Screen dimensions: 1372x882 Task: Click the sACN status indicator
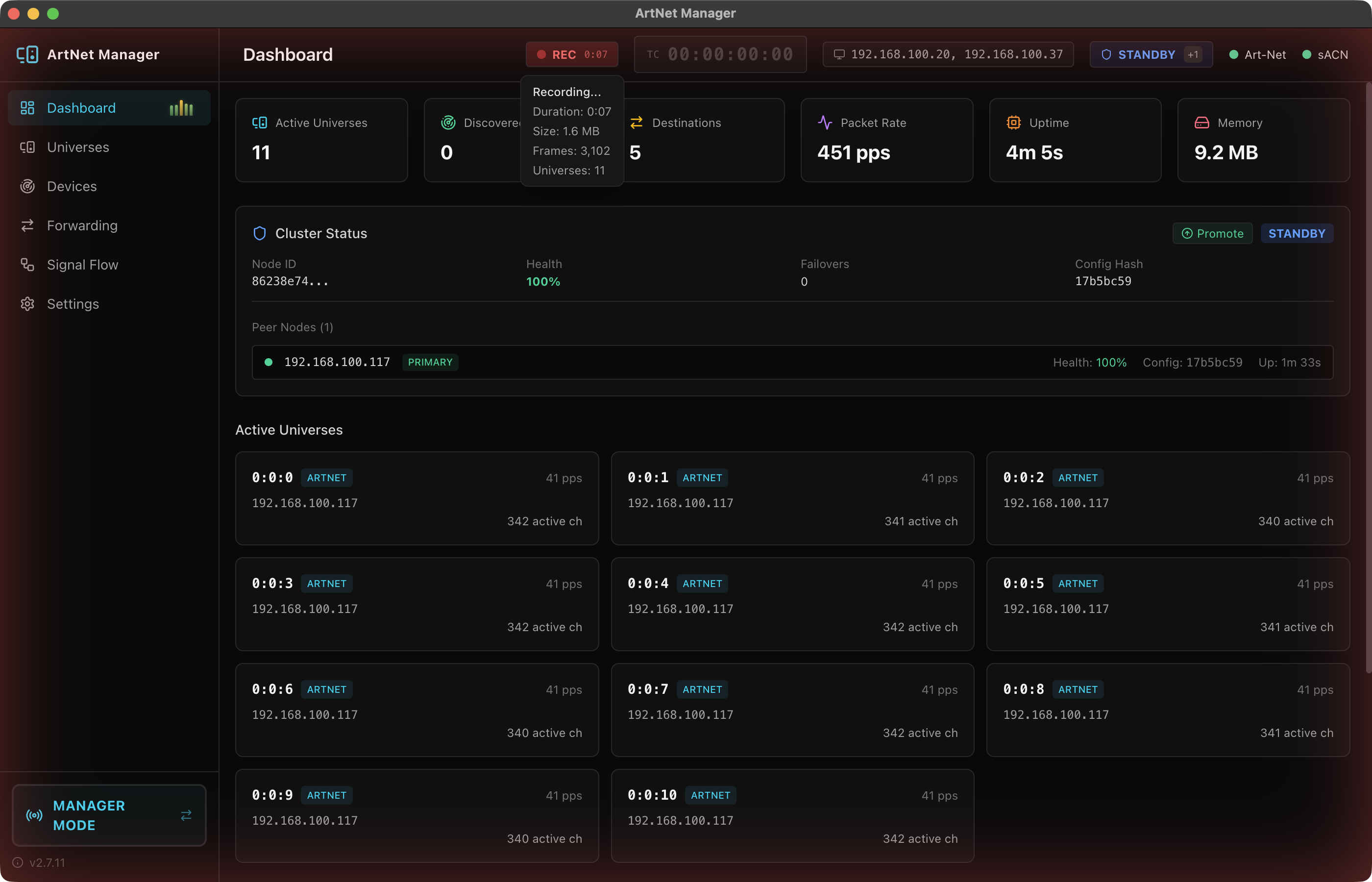coord(1325,54)
